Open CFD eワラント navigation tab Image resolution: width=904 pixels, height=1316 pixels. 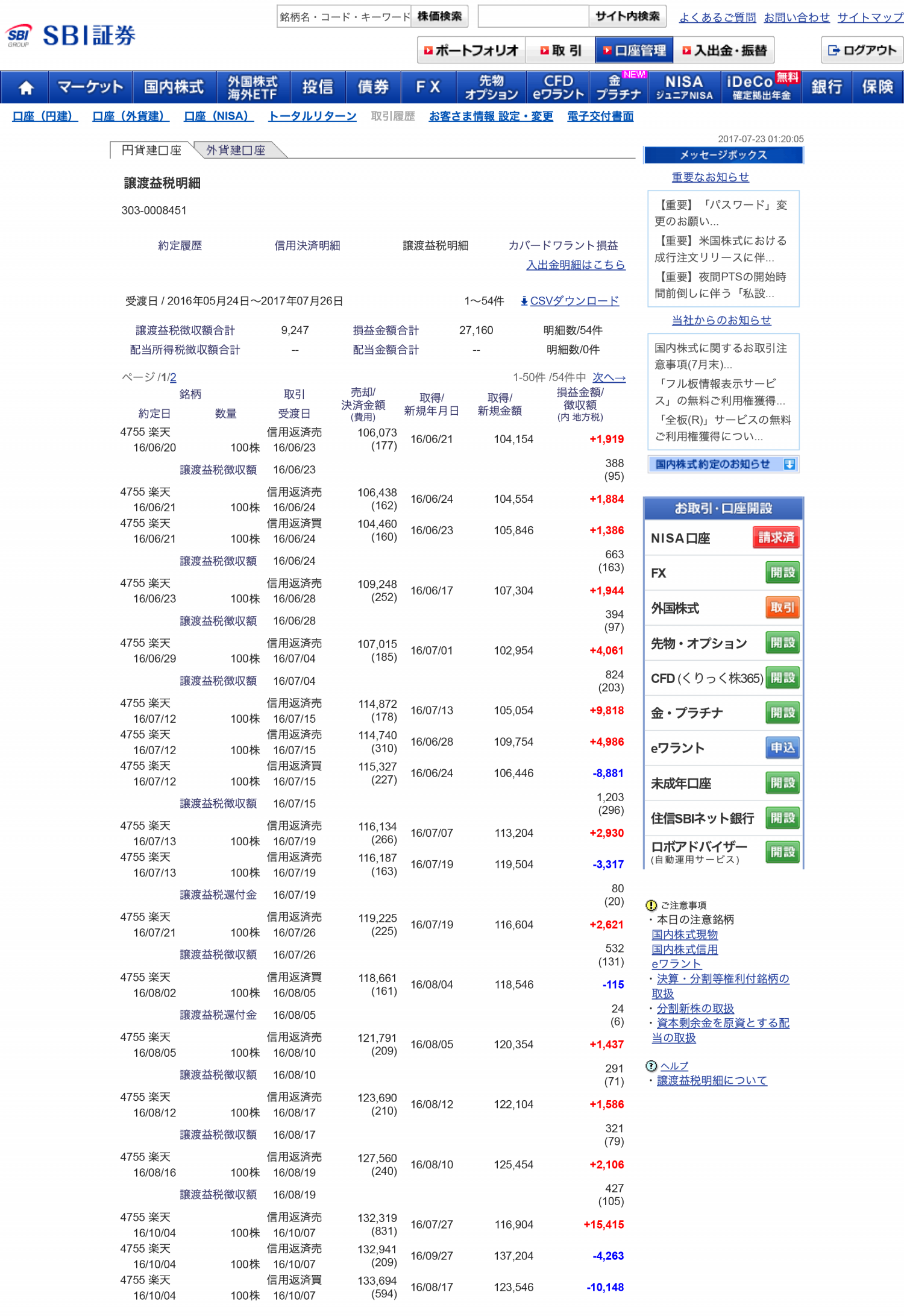tap(559, 87)
